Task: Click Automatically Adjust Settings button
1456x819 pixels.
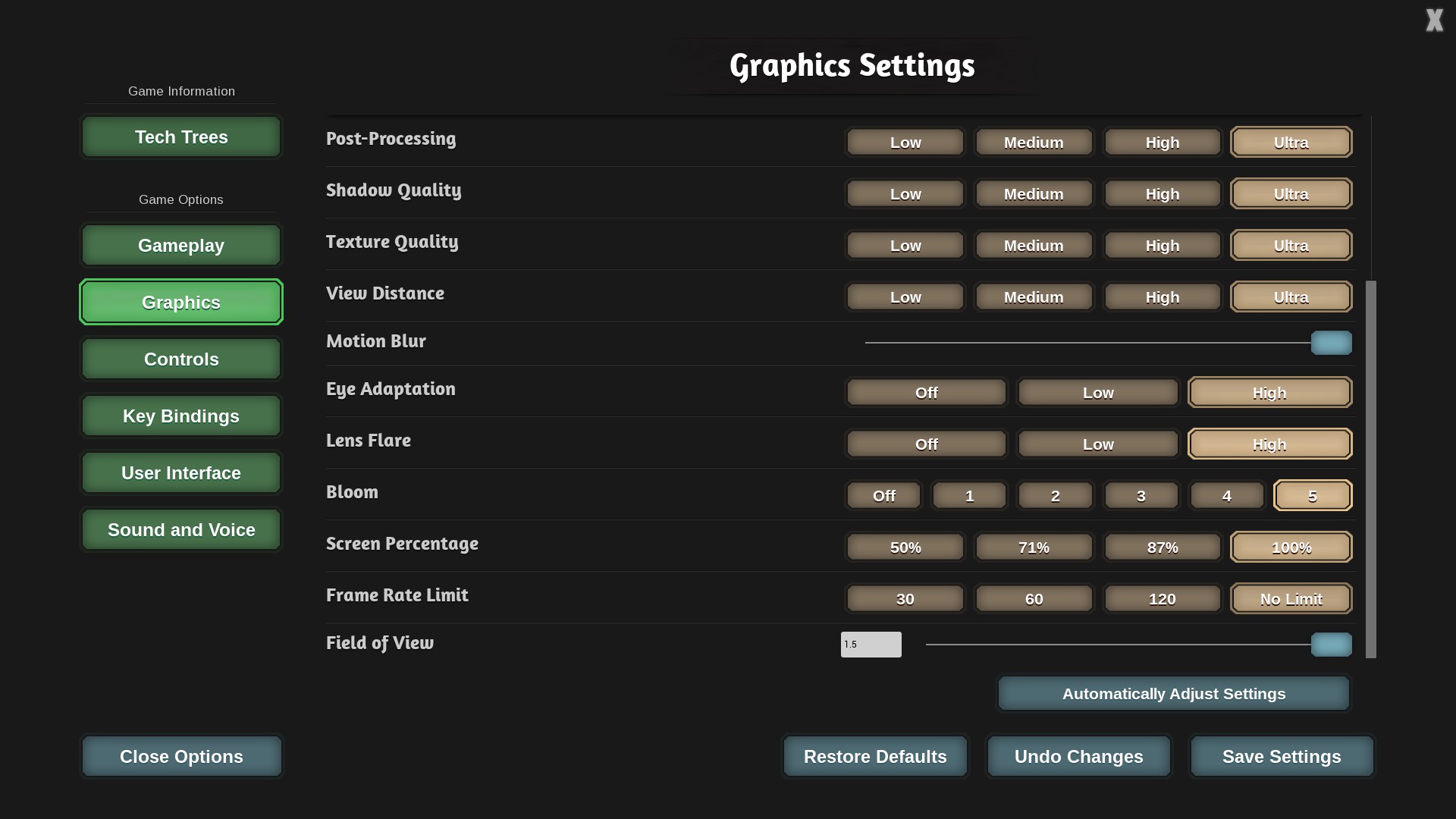Action: point(1173,694)
